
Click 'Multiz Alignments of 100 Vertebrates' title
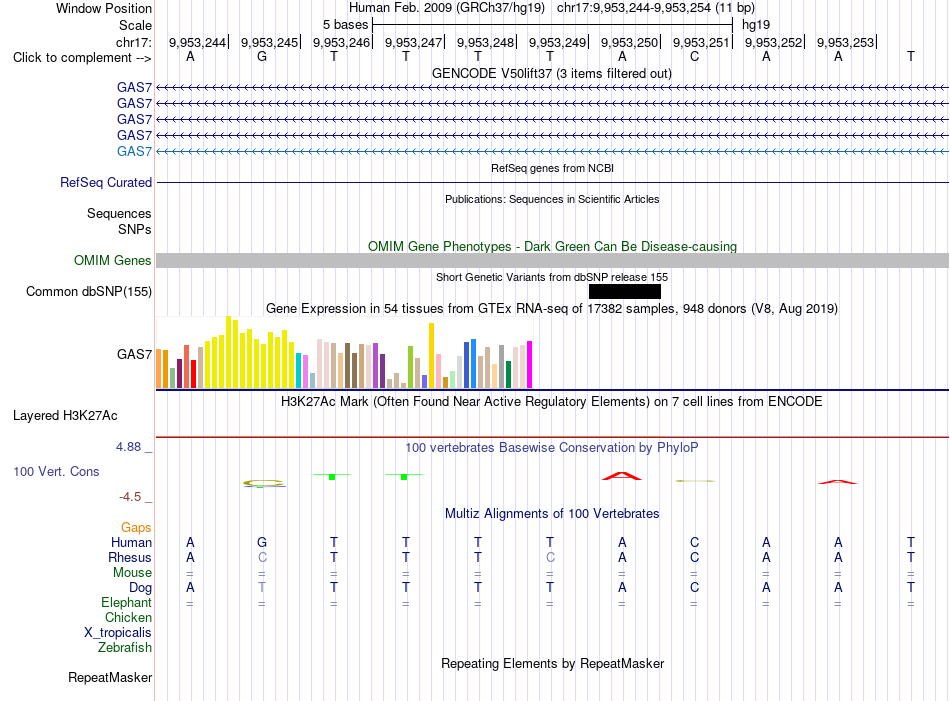(x=552, y=513)
